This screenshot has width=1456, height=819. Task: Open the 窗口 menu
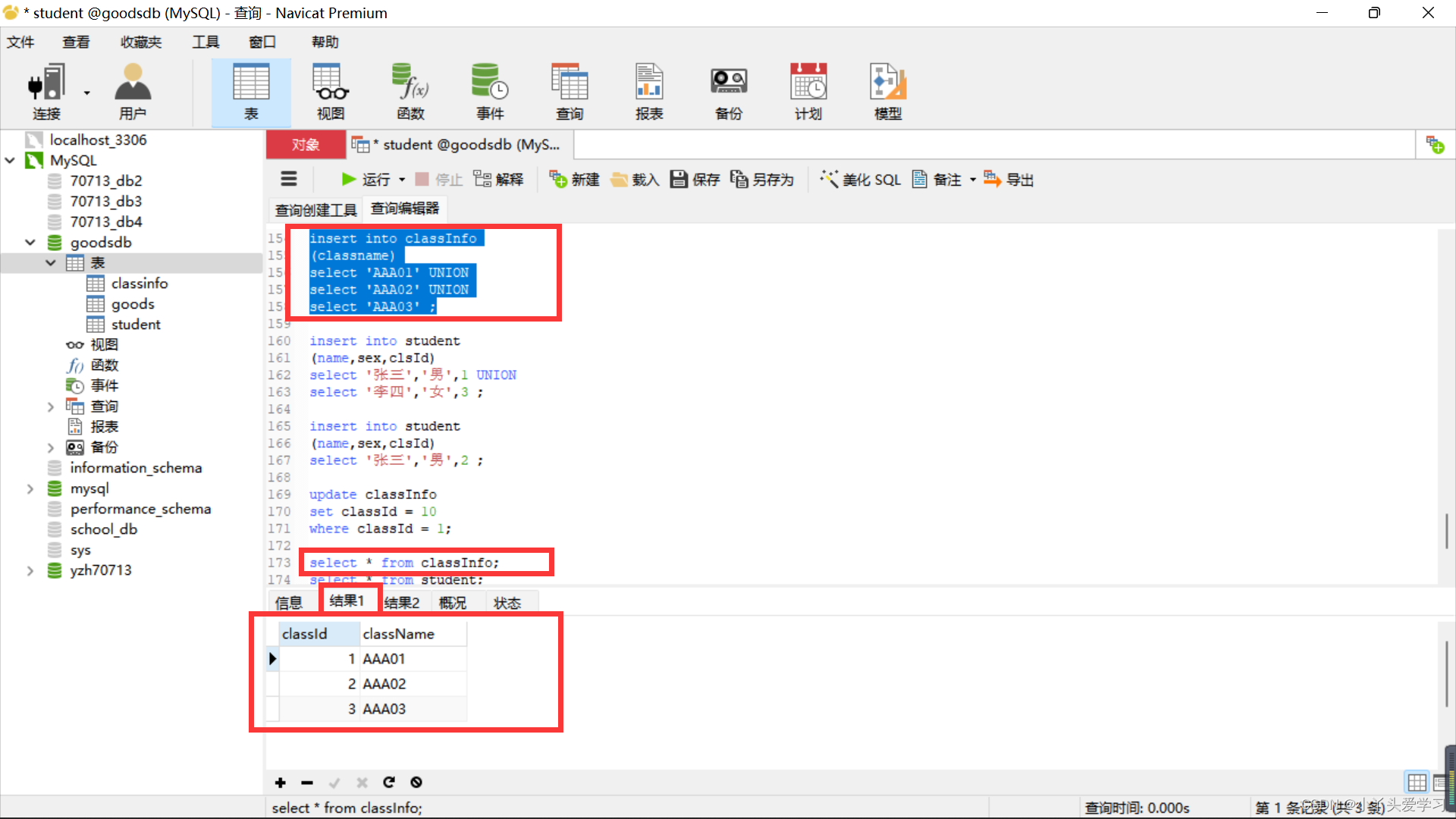click(262, 42)
